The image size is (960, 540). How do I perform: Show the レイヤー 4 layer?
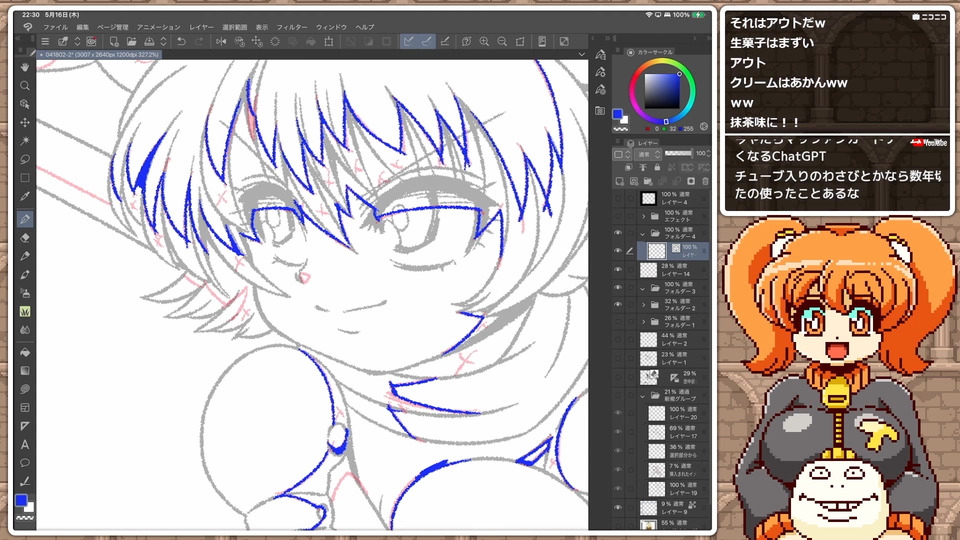point(618,198)
